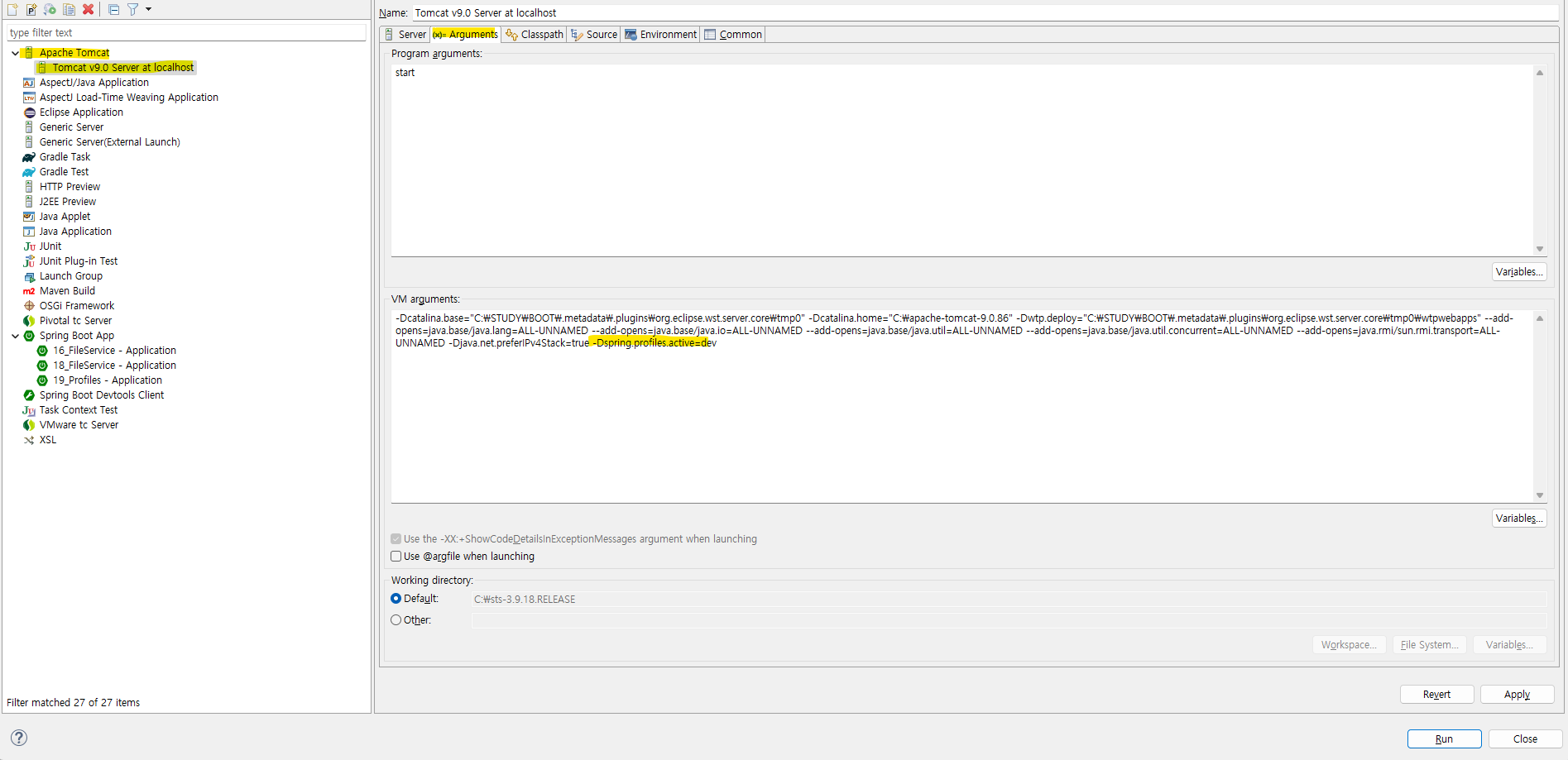This screenshot has height=760, width=1568.
Task: Select Generic Server in the tree
Action: click(71, 127)
